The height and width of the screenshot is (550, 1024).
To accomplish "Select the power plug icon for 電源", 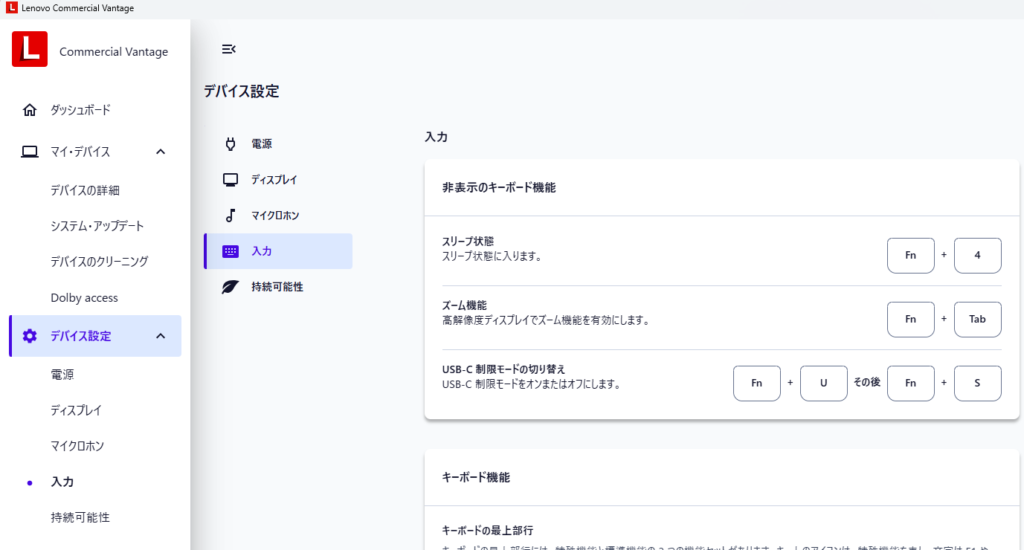I will [230, 144].
